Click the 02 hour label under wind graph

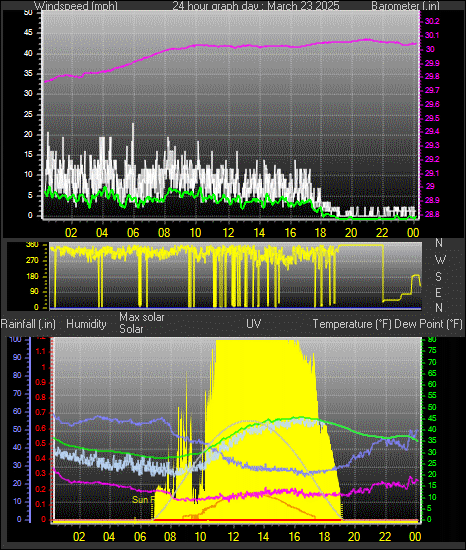(71, 233)
